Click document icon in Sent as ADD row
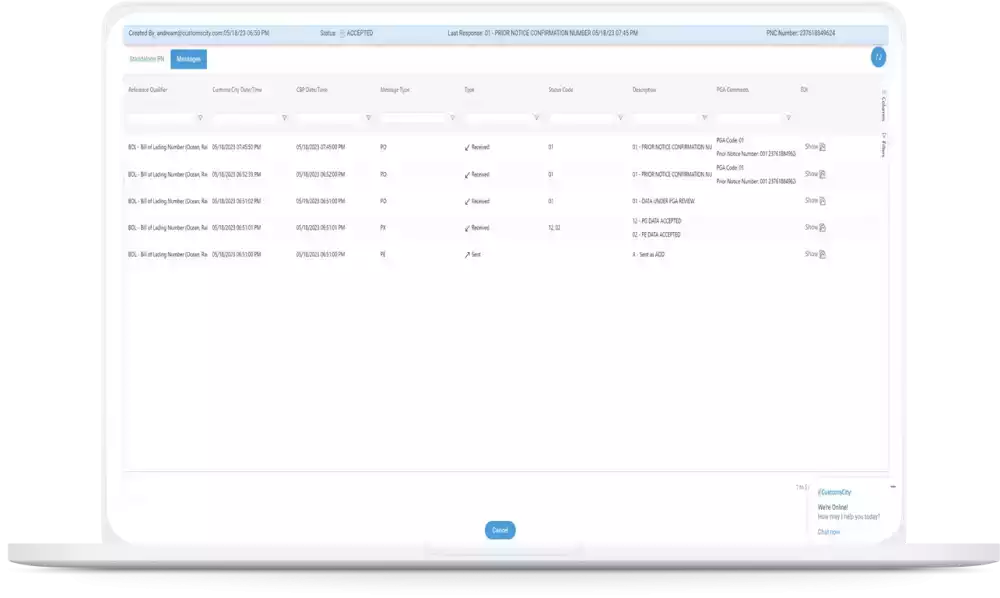1000x598 pixels. click(x=823, y=254)
